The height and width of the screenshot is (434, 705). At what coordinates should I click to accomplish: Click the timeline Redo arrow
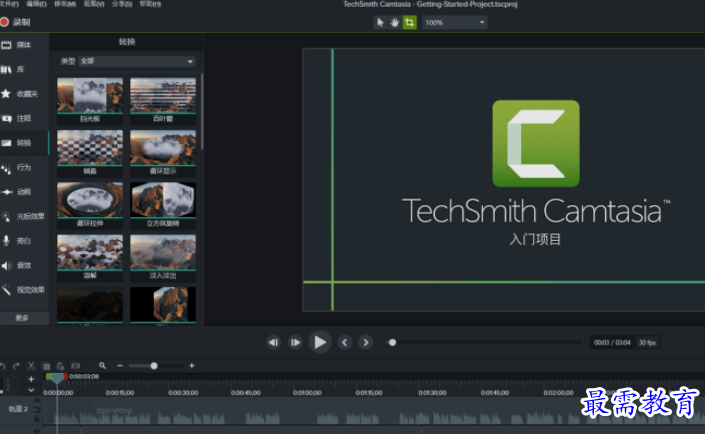[x=16, y=366]
